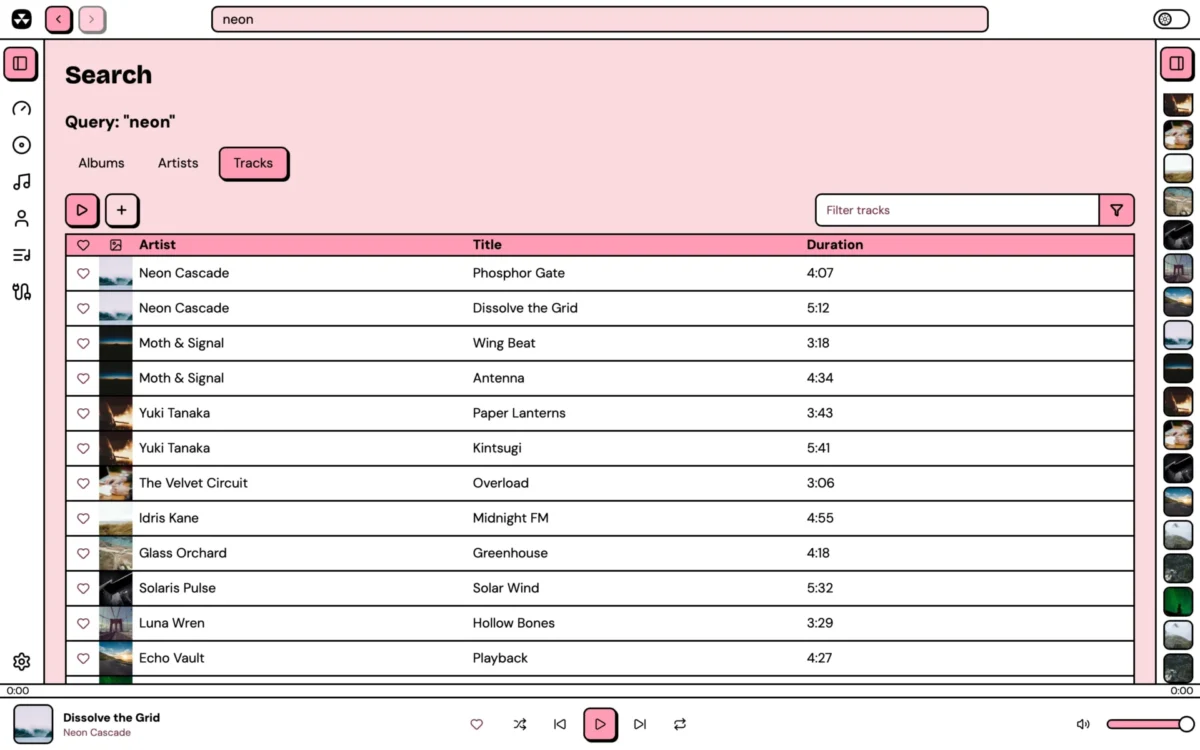The height and width of the screenshot is (750, 1200).
Task: Favorite the Phosphor Gate track
Action: point(83,273)
